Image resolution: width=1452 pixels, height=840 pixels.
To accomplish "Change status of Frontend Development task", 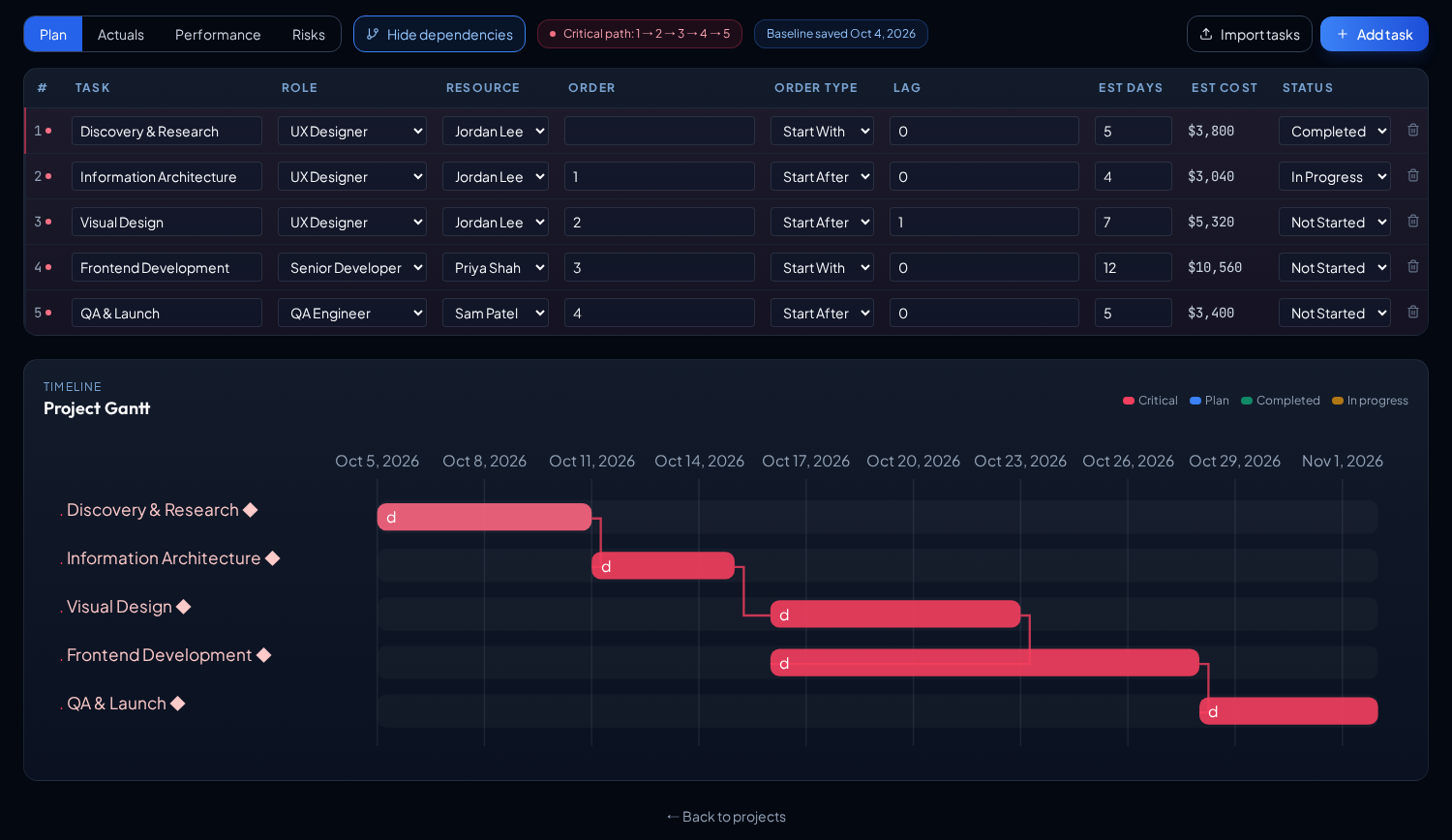I will click(1335, 267).
